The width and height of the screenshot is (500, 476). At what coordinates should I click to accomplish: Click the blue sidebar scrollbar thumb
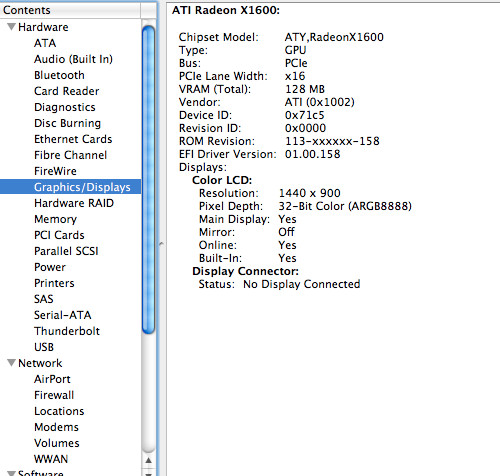coord(148,180)
